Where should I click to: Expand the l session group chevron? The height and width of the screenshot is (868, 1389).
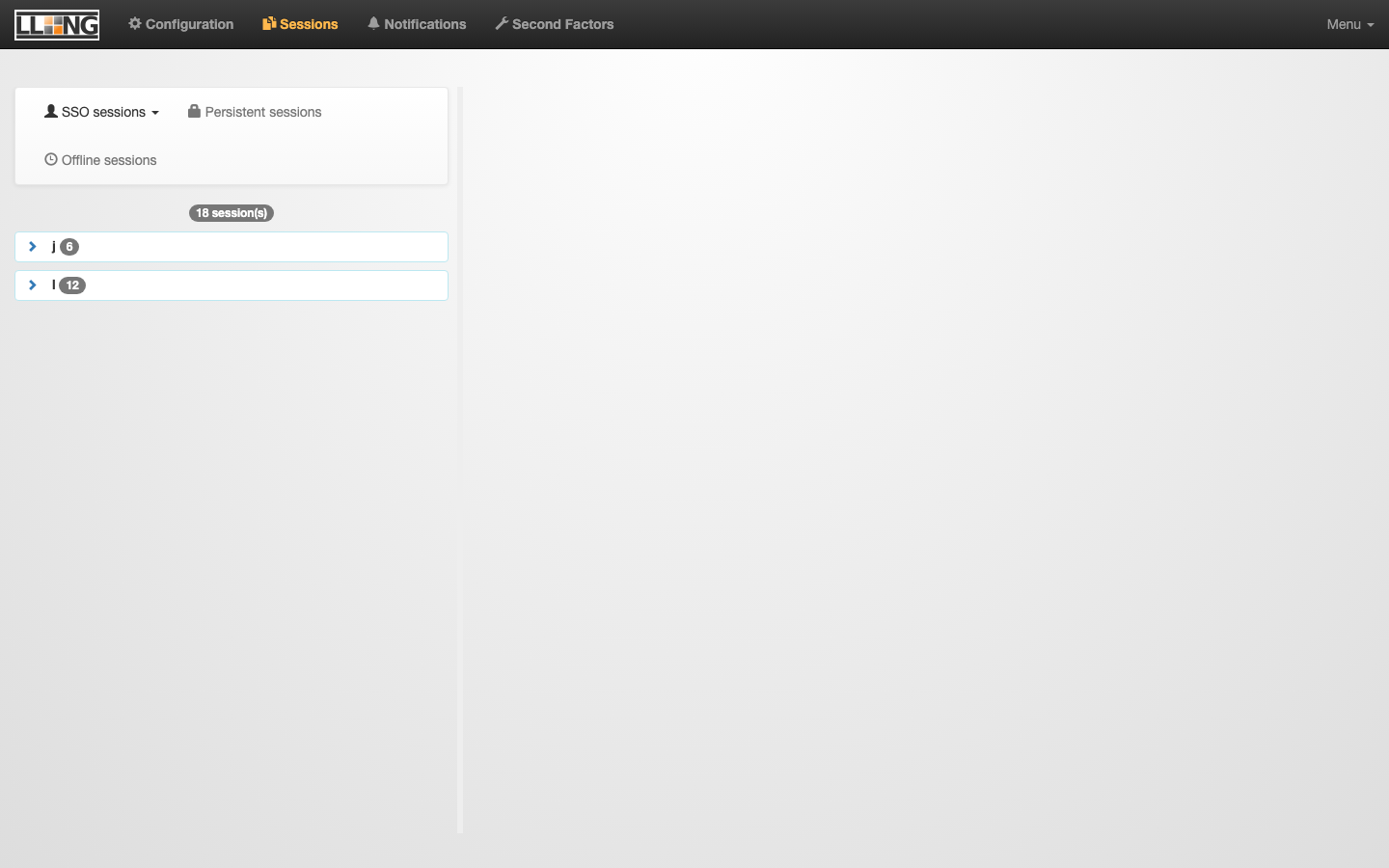pos(33,285)
